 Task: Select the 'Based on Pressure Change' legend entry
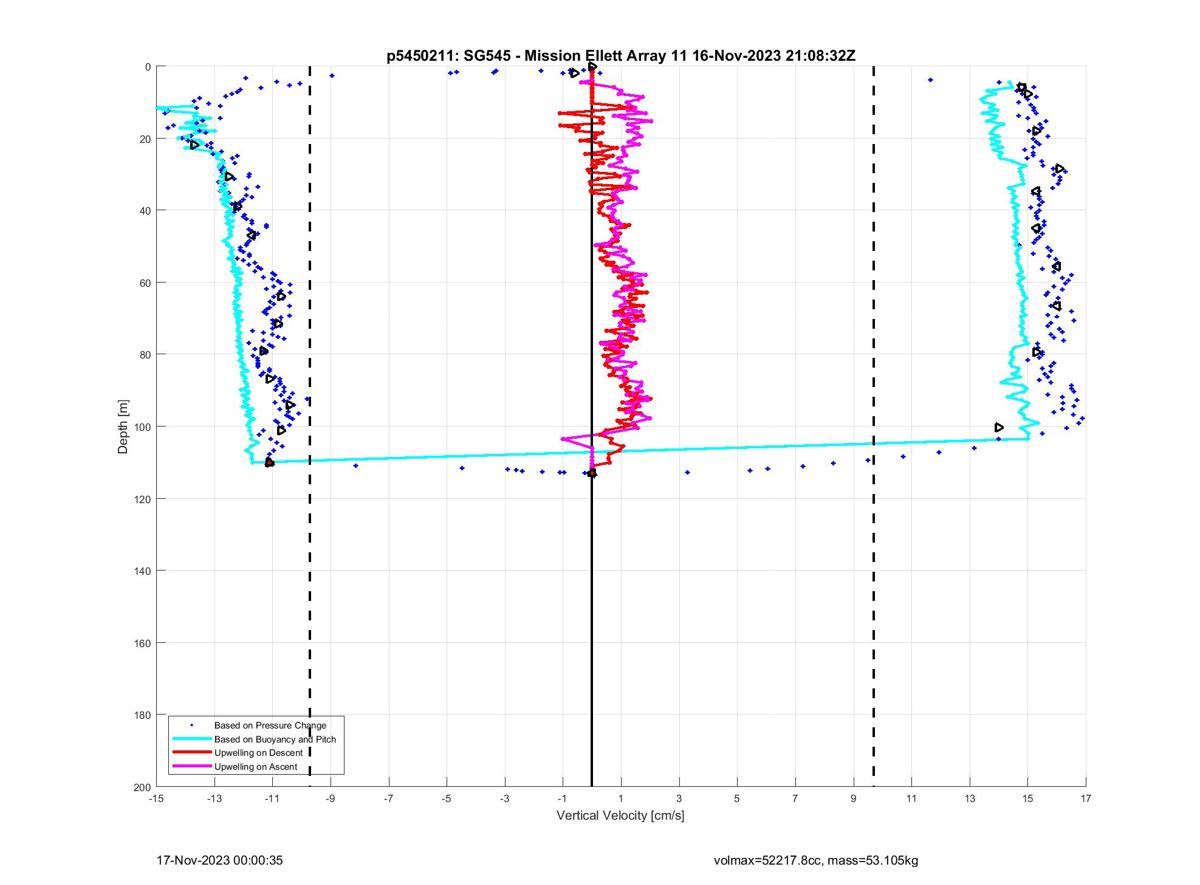tap(270, 724)
